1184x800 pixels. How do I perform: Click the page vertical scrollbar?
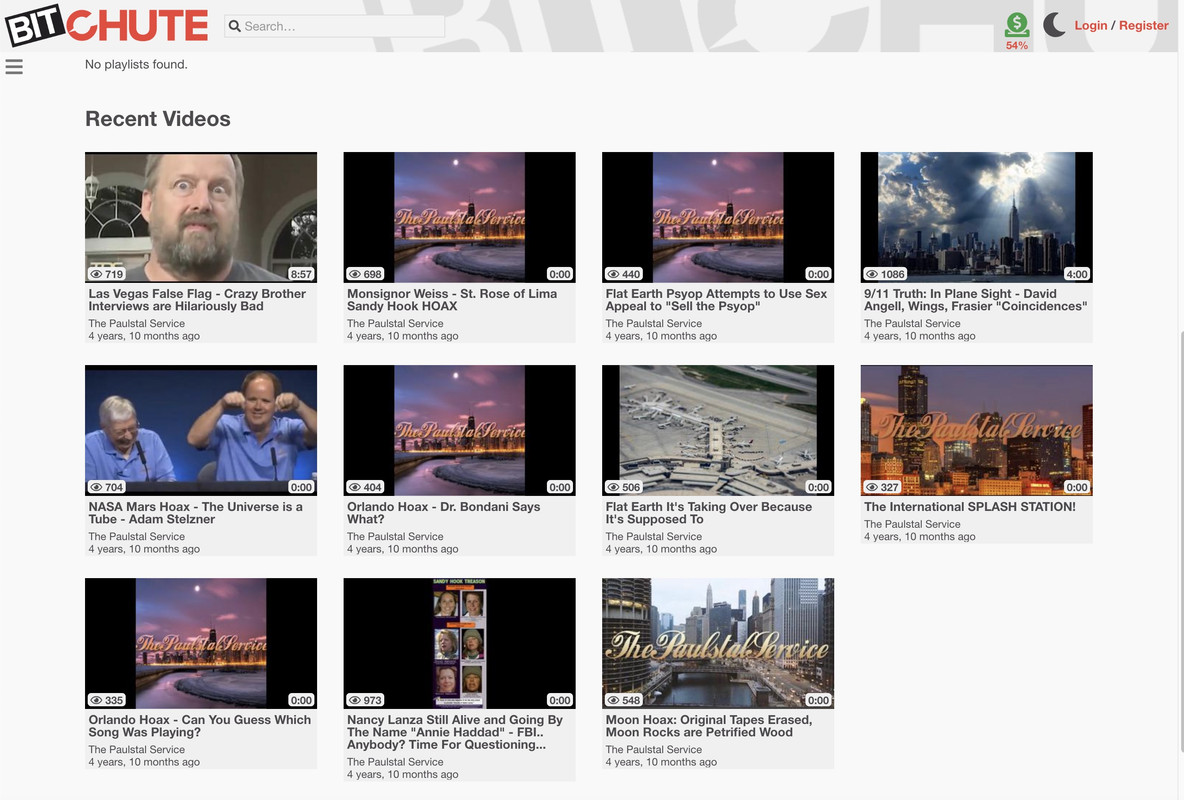(1180, 542)
